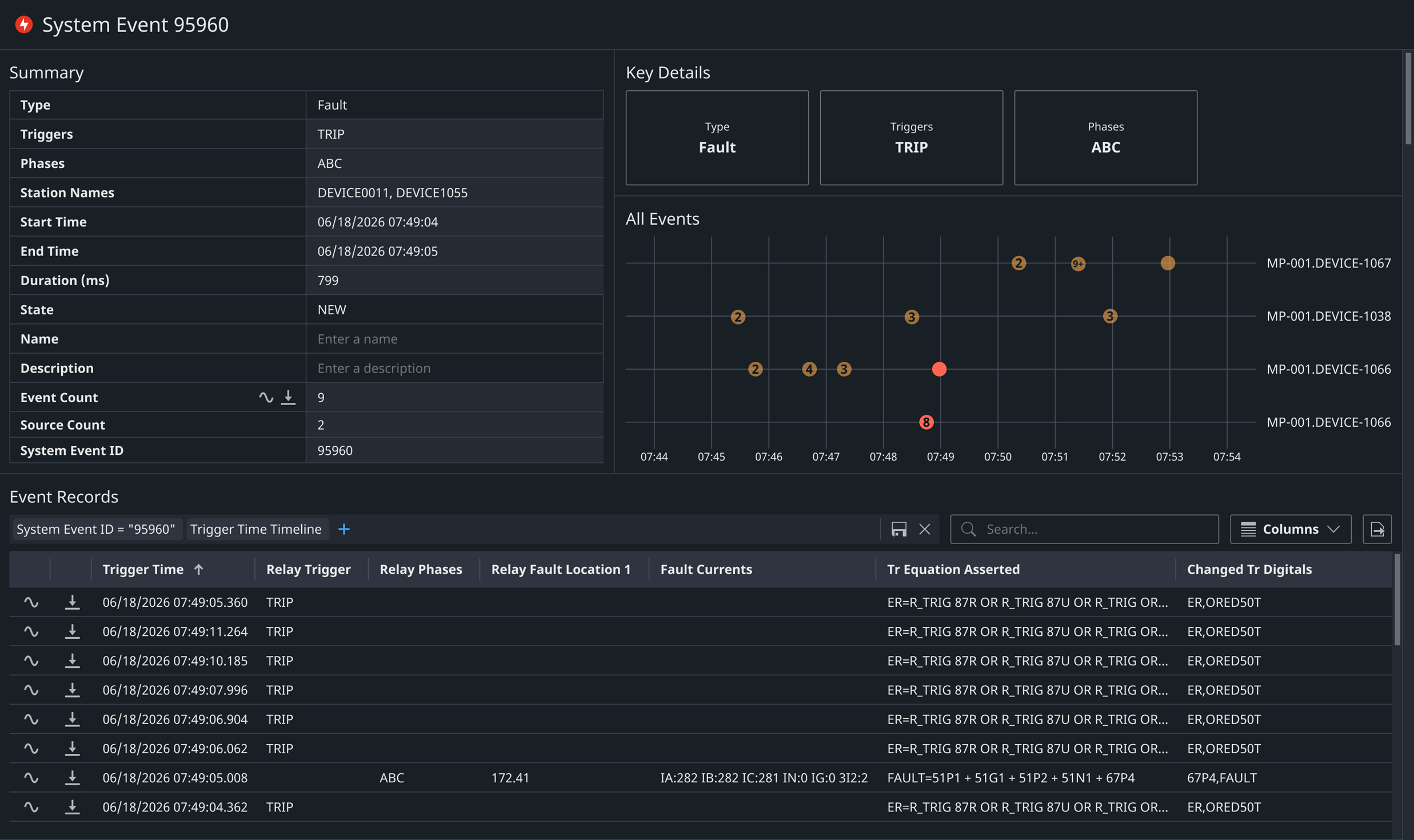
Task: Sort by Changed Tr Digitals column
Action: [x=1249, y=569]
